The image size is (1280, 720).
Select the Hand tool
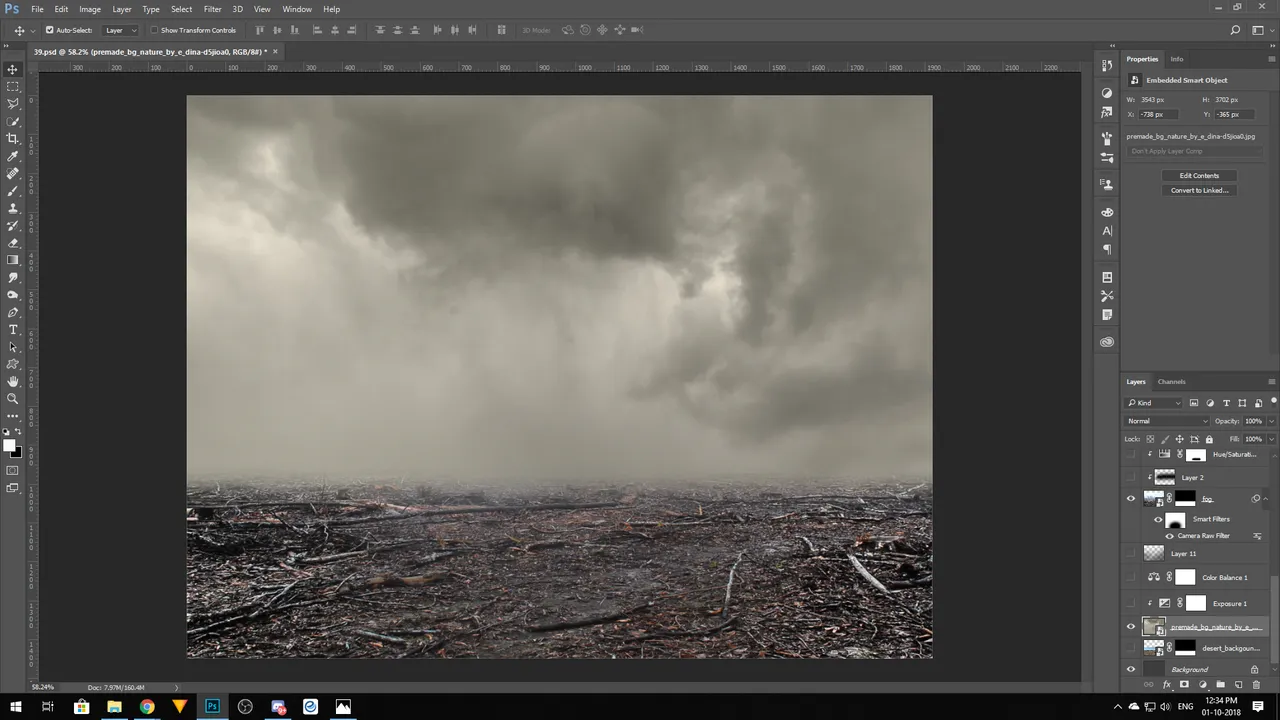[x=13, y=381]
